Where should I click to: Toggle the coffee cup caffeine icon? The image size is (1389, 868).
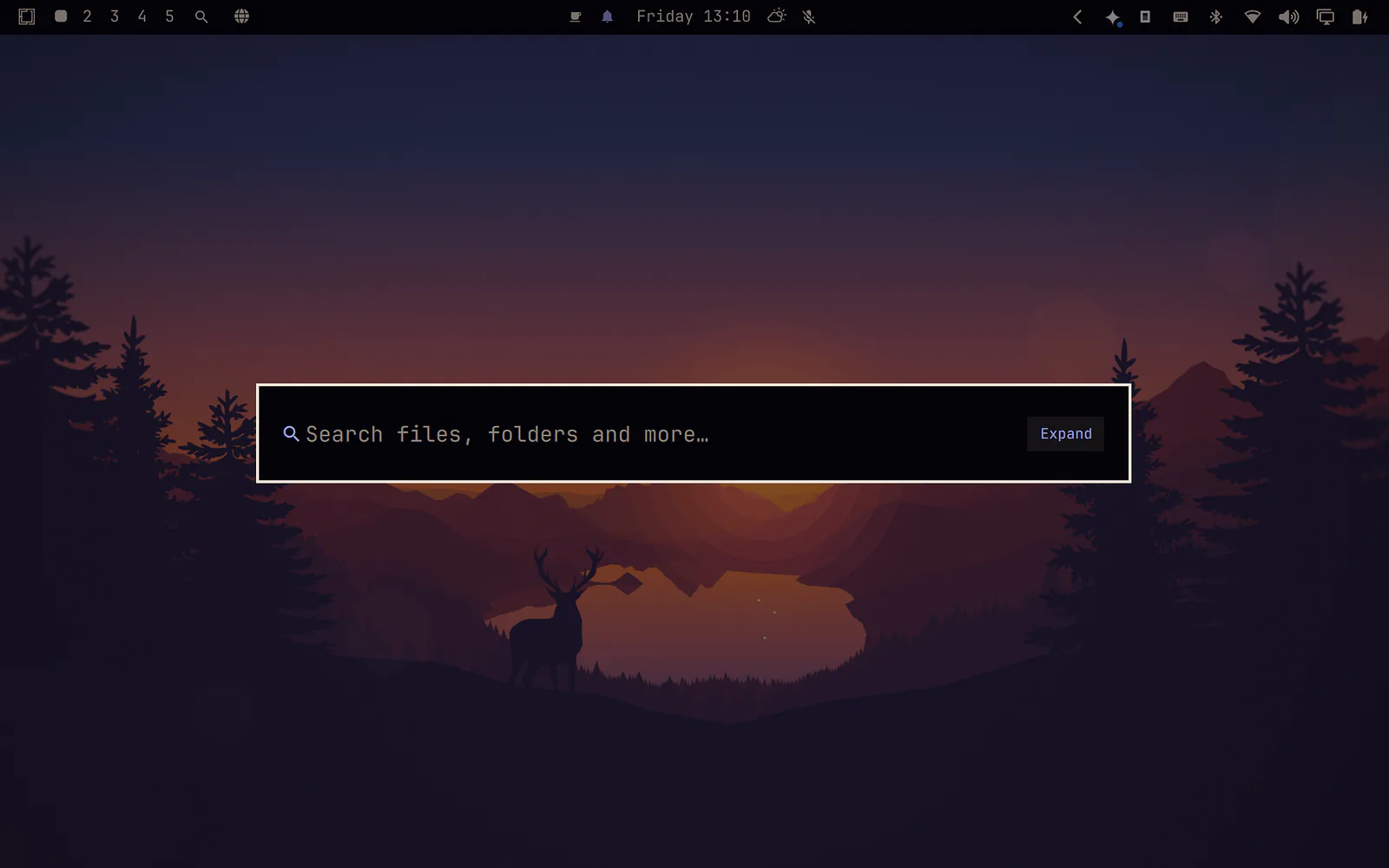575,16
